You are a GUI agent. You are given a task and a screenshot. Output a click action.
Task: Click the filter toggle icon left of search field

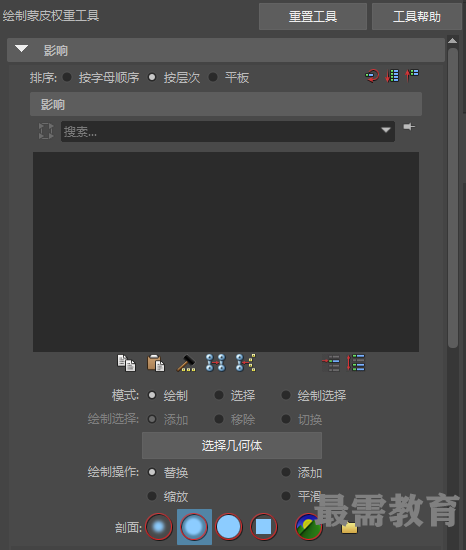point(46,131)
